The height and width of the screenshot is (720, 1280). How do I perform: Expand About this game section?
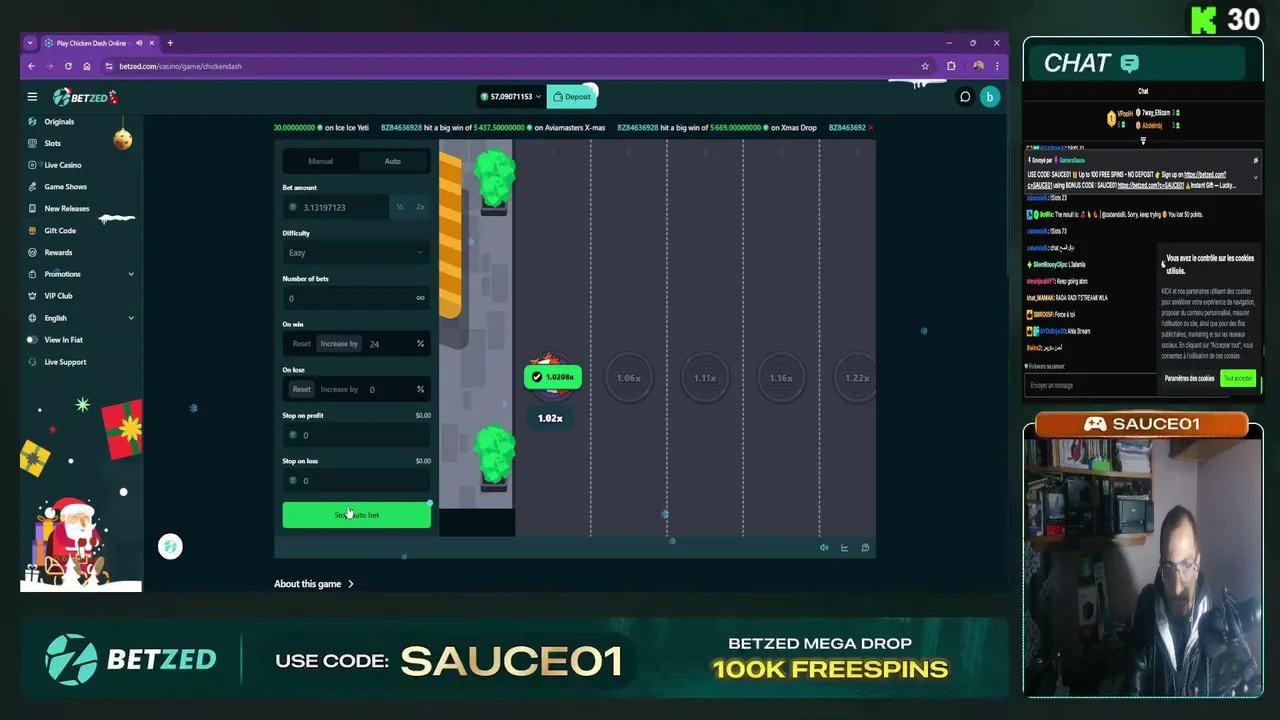pos(314,584)
